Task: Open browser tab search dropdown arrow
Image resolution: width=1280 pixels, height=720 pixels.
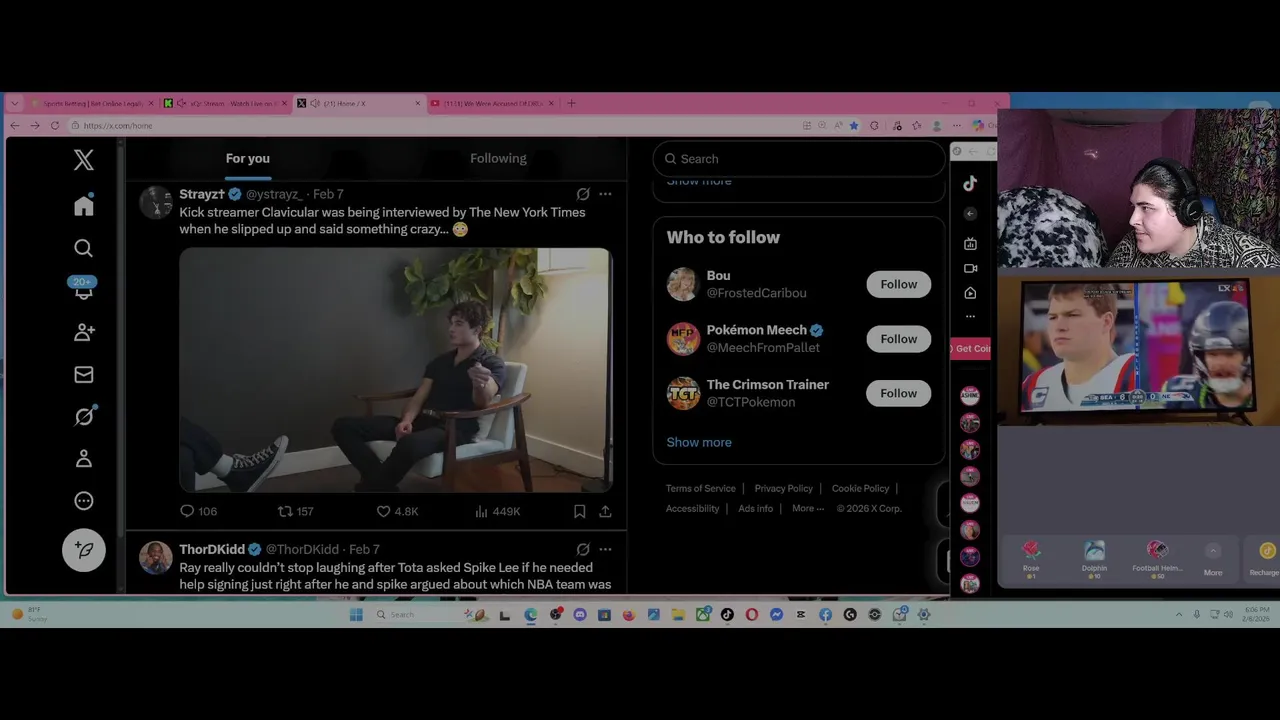Action: (x=14, y=103)
